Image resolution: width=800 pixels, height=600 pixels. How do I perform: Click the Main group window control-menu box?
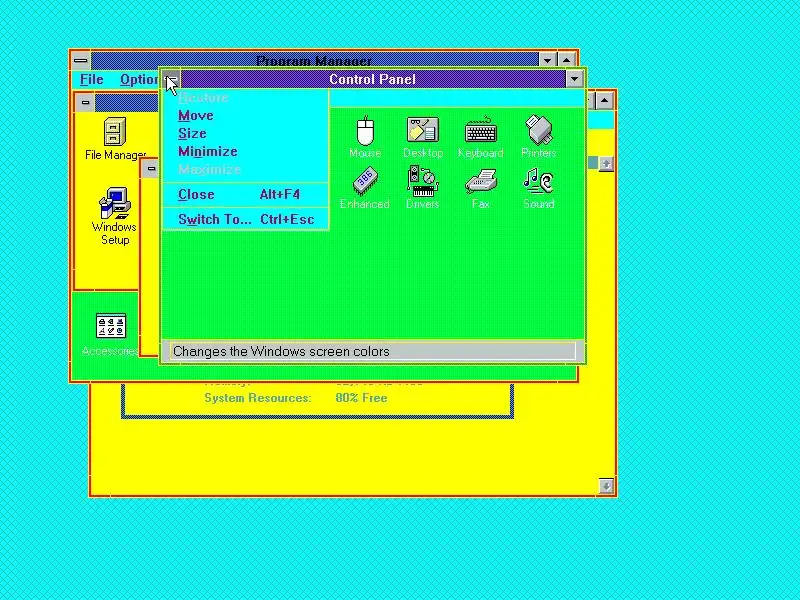[85, 103]
